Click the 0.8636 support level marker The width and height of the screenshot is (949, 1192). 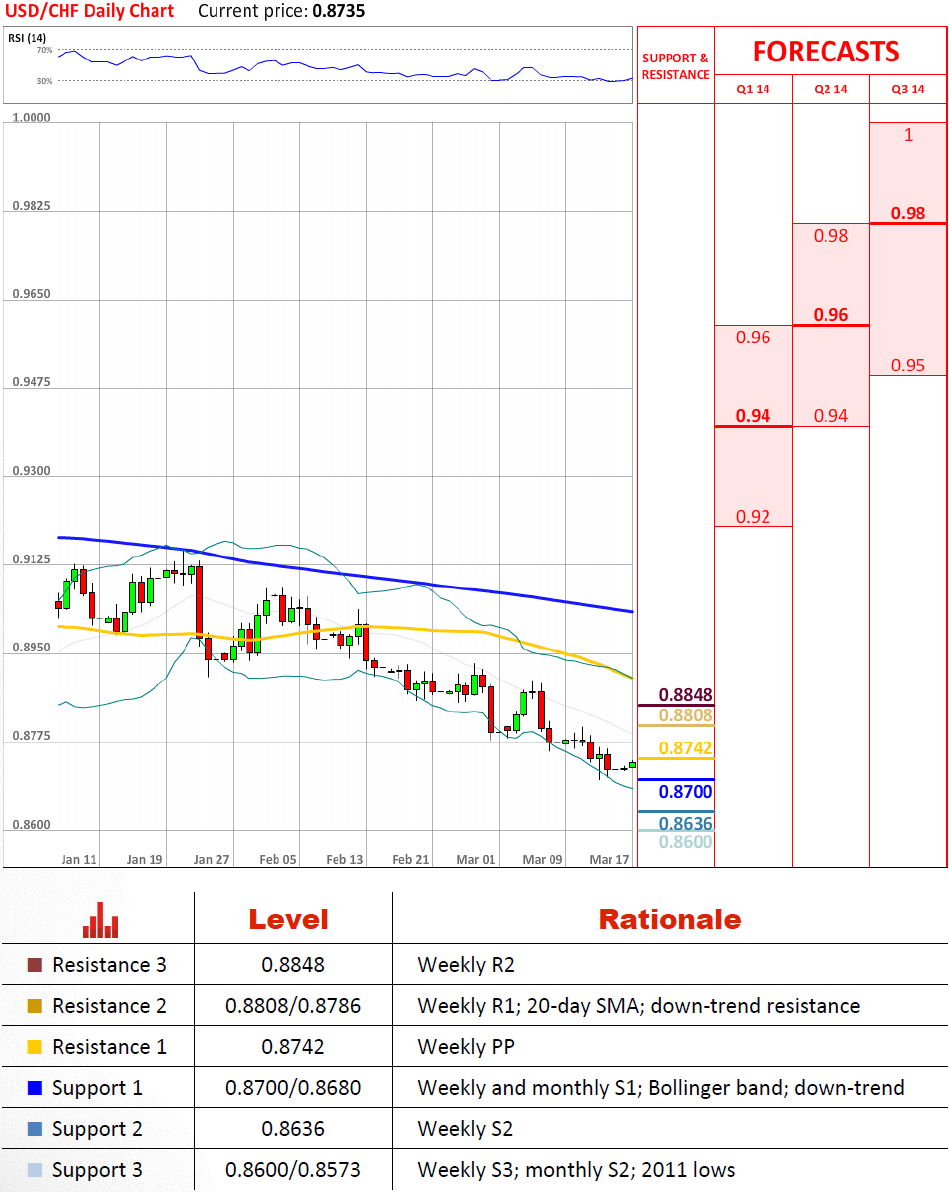point(686,823)
